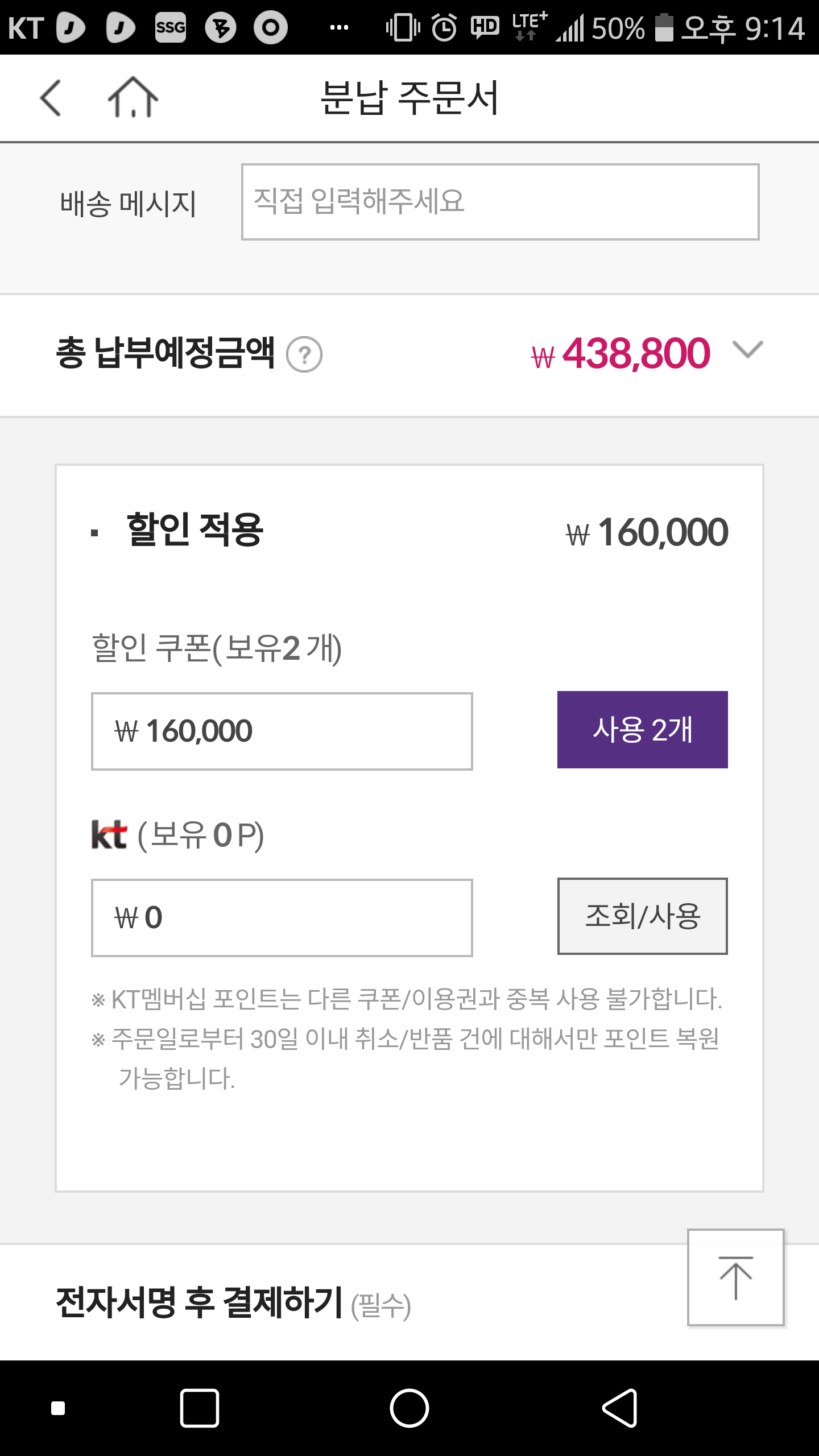Tap the help question mark icon
Image resolution: width=819 pixels, height=1456 pixels.
(x=304, y=355)
